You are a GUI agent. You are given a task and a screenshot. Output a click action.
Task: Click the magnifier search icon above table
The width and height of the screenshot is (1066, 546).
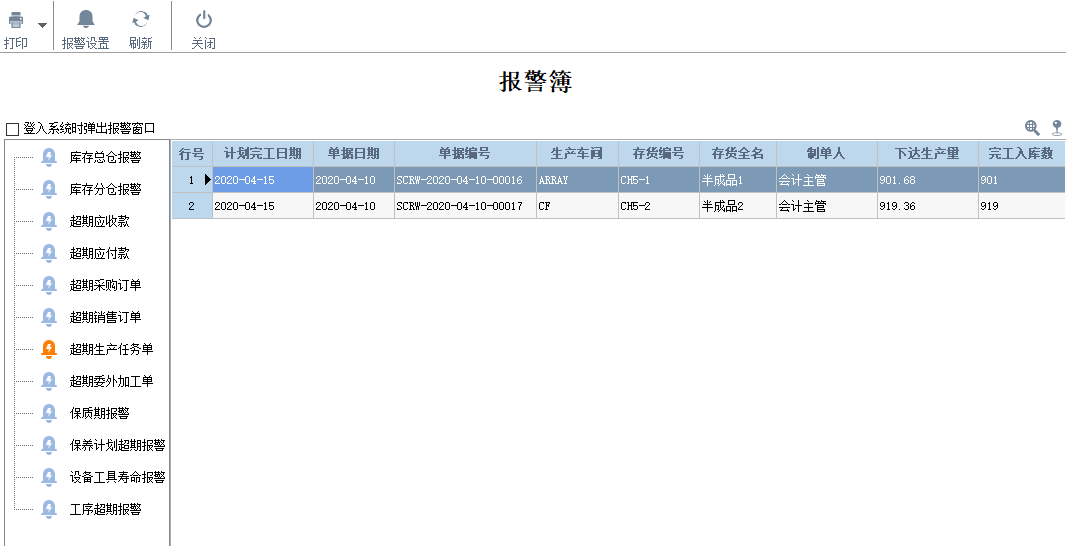(x=1032, y=127)
